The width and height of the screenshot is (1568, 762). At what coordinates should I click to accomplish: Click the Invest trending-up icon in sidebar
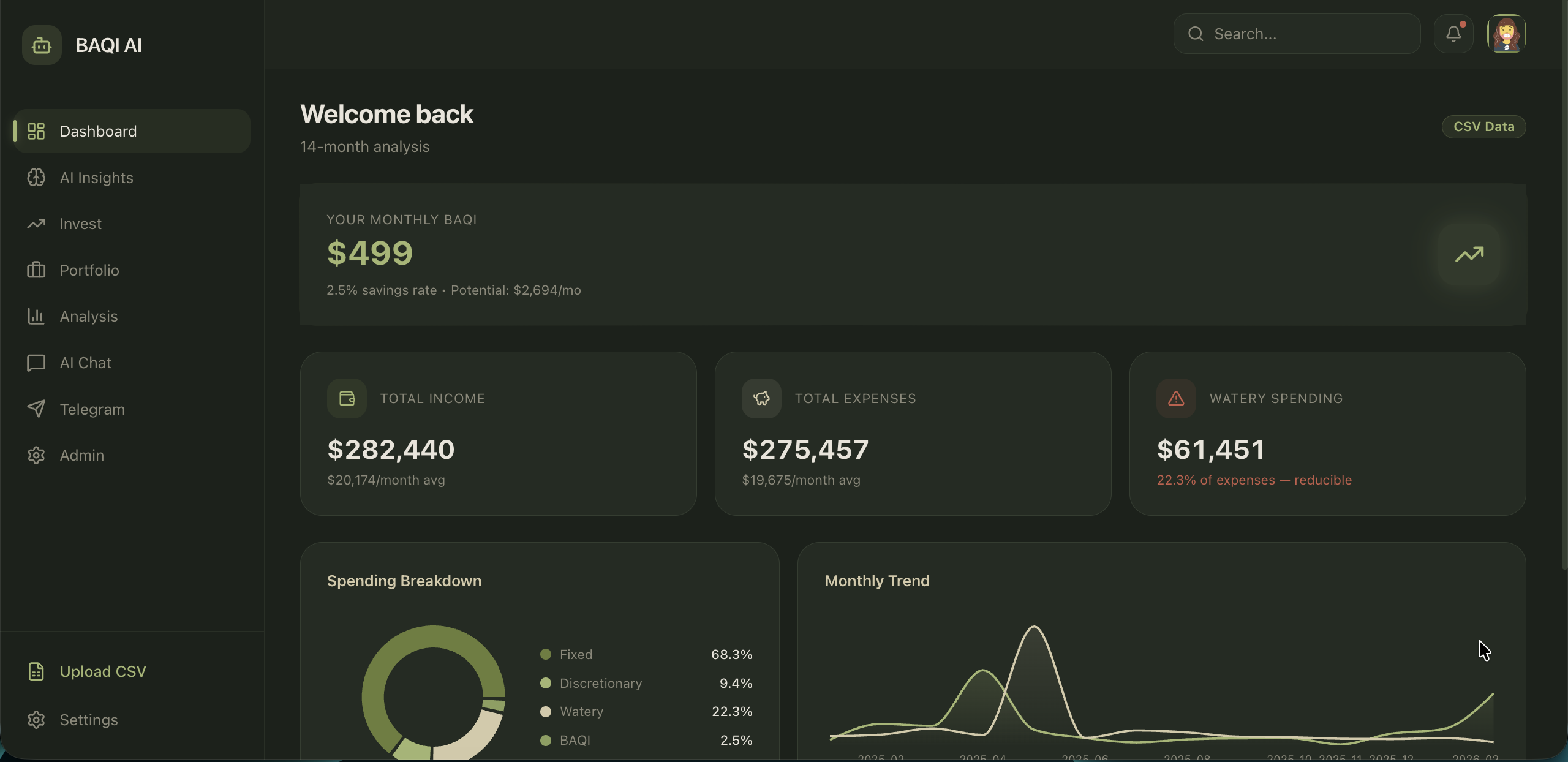[36, 224]
